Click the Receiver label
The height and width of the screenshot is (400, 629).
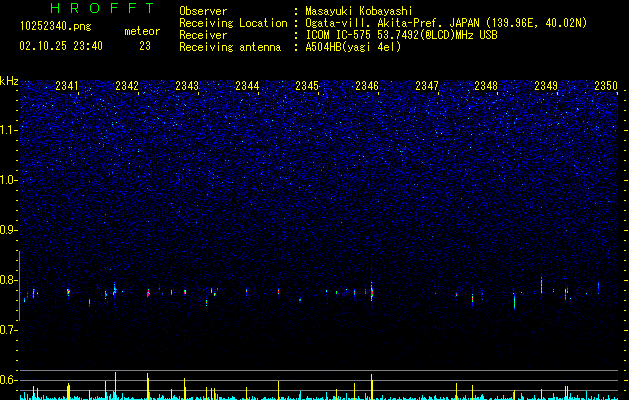pyautogui.click(x=203, y=35)
